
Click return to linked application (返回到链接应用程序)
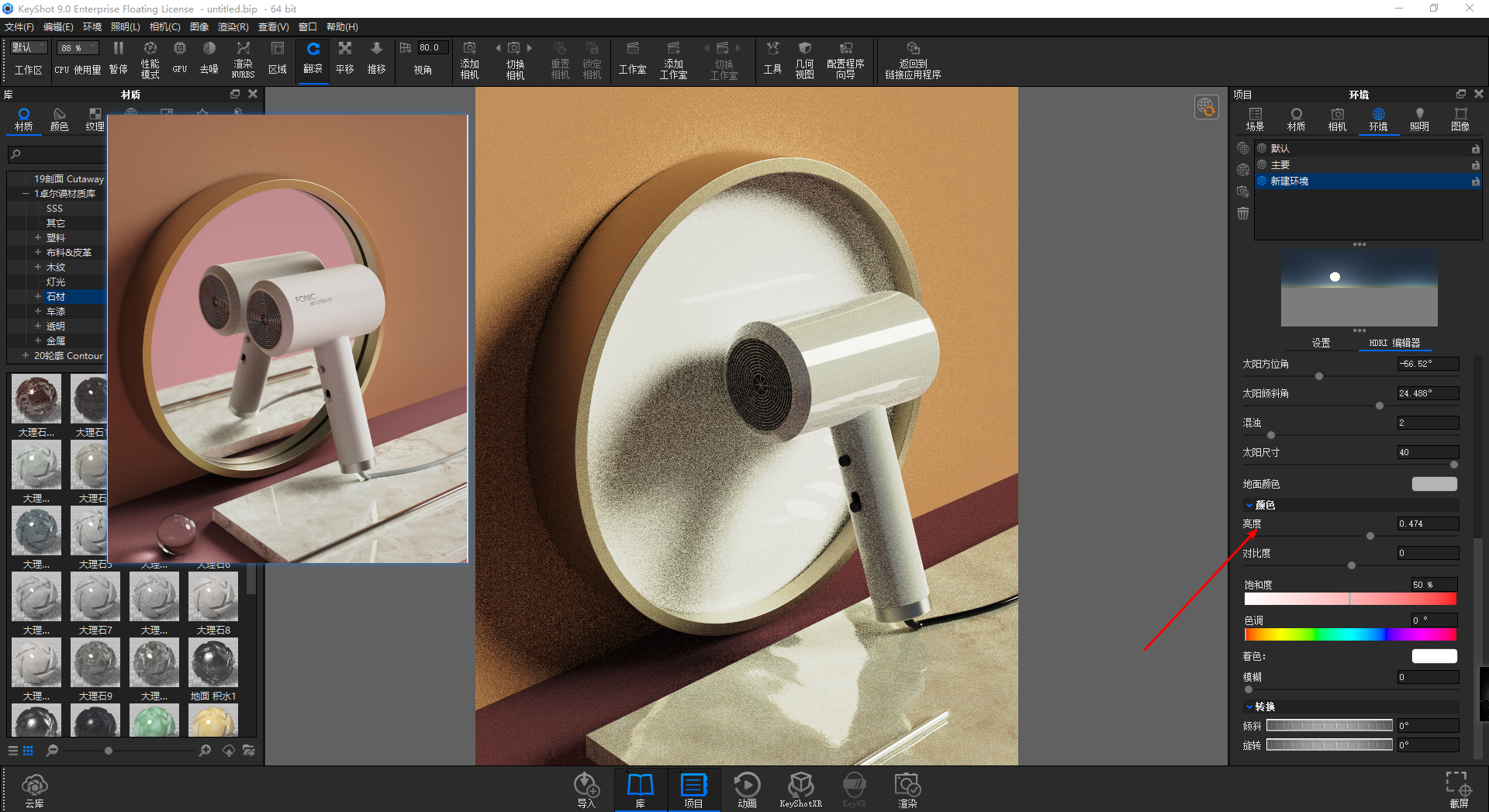click(x=913, y=59)
